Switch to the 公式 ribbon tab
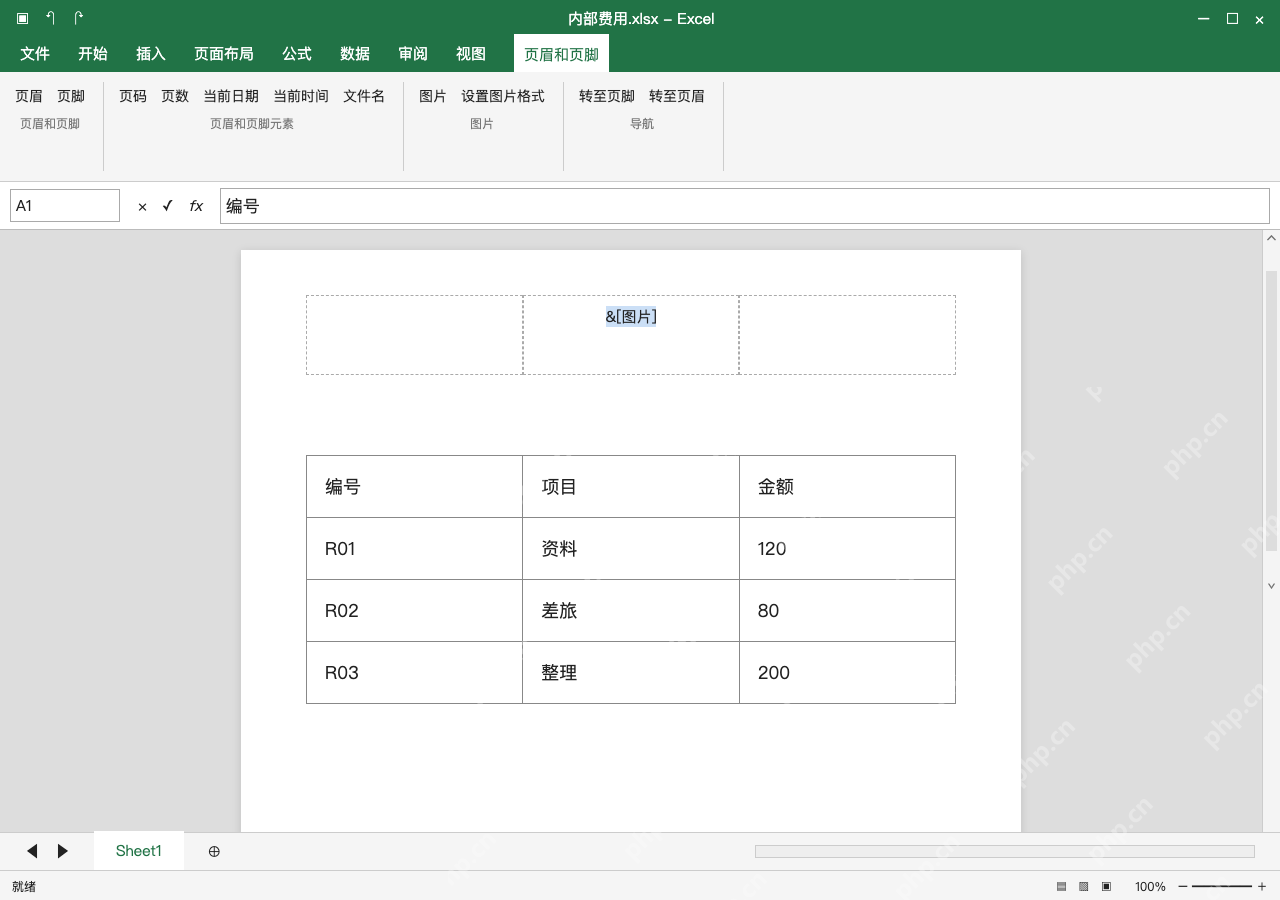This screenshot has width=1280, height=900. coord(297,54)
